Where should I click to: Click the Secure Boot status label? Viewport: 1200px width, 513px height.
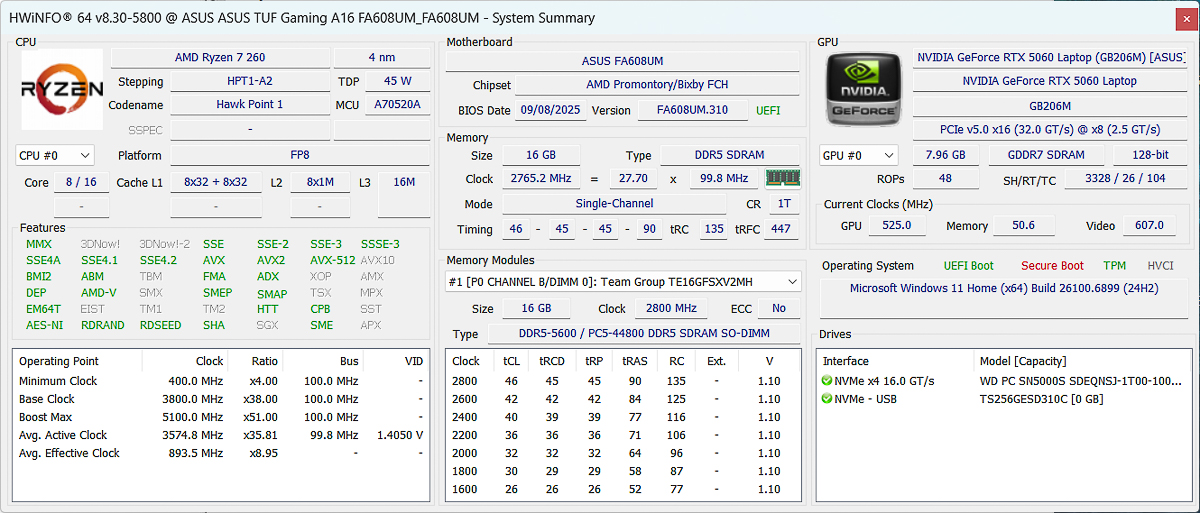[x=1052, y=266]
